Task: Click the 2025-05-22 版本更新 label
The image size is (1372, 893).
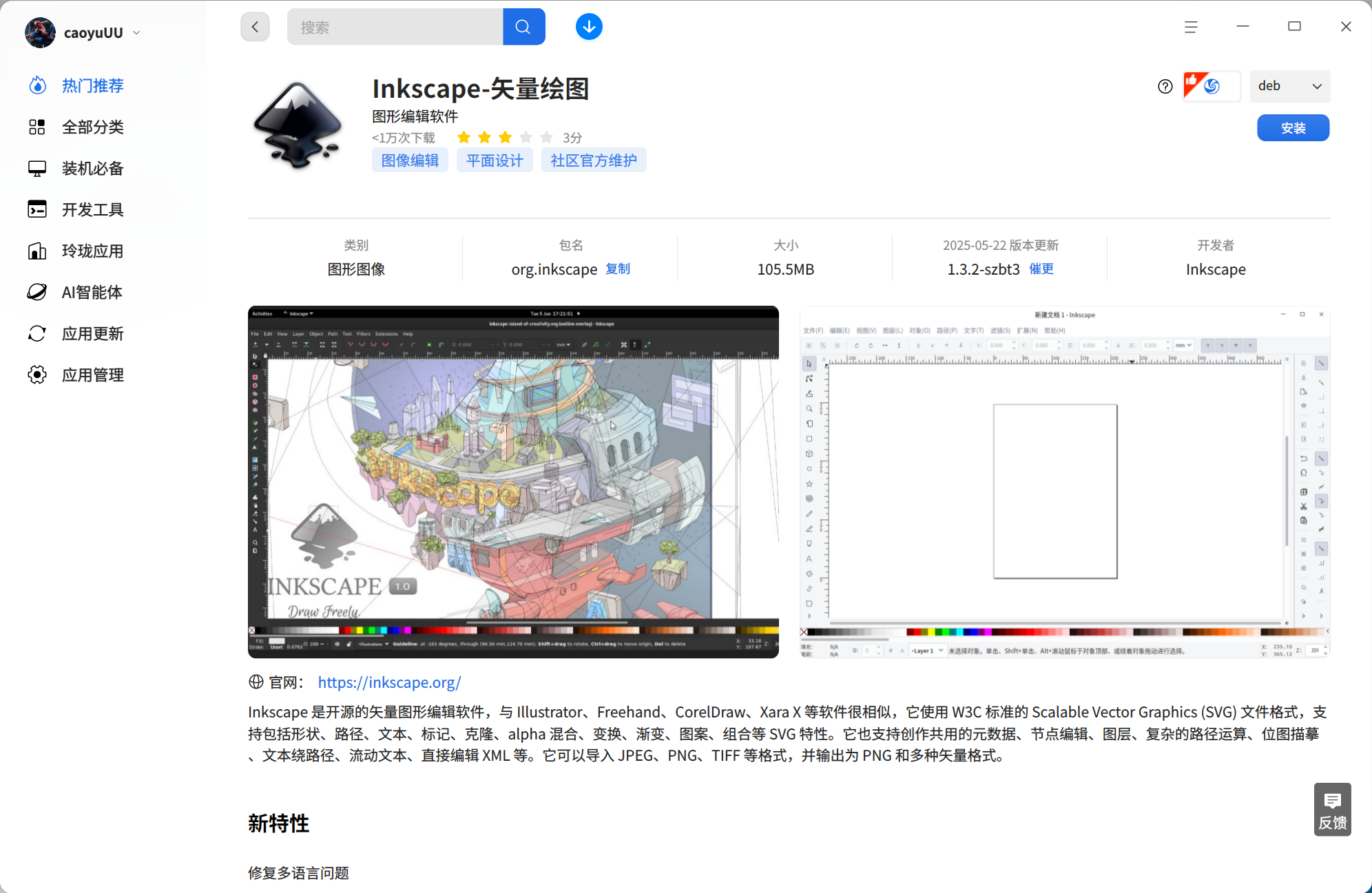Action: click(1001, 245)
